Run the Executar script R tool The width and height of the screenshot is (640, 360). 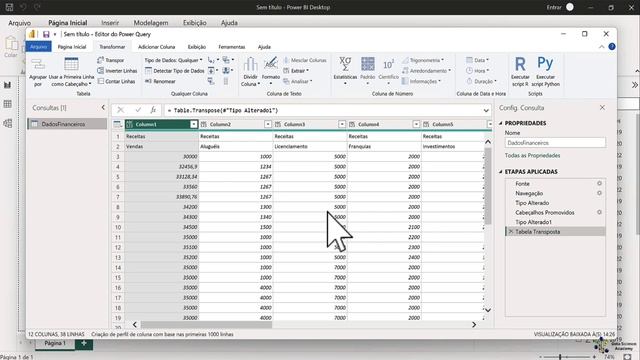tap(520, 71)
